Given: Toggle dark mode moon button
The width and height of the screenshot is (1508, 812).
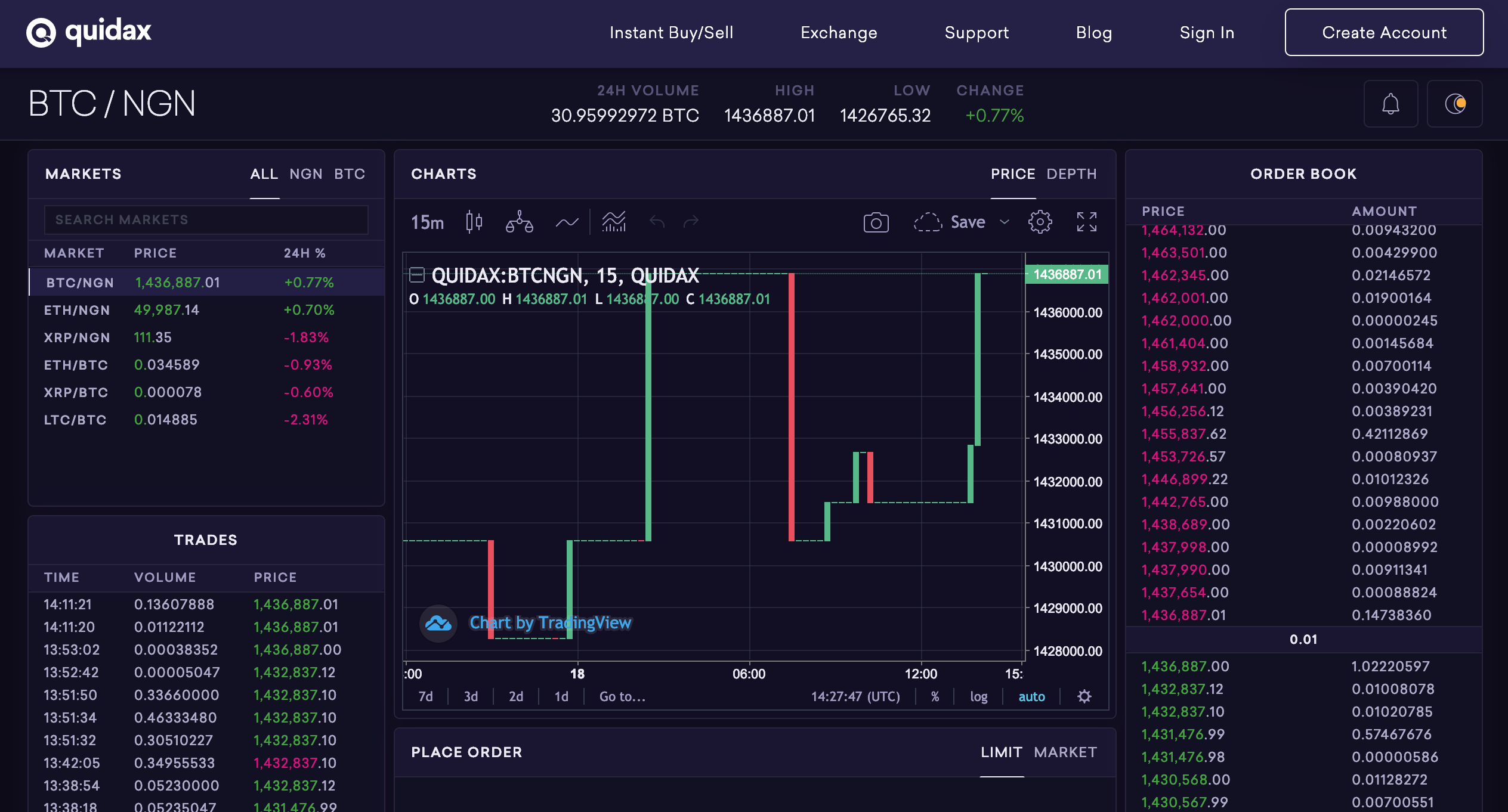Looking at the screenshot, I should (1455, 104).
